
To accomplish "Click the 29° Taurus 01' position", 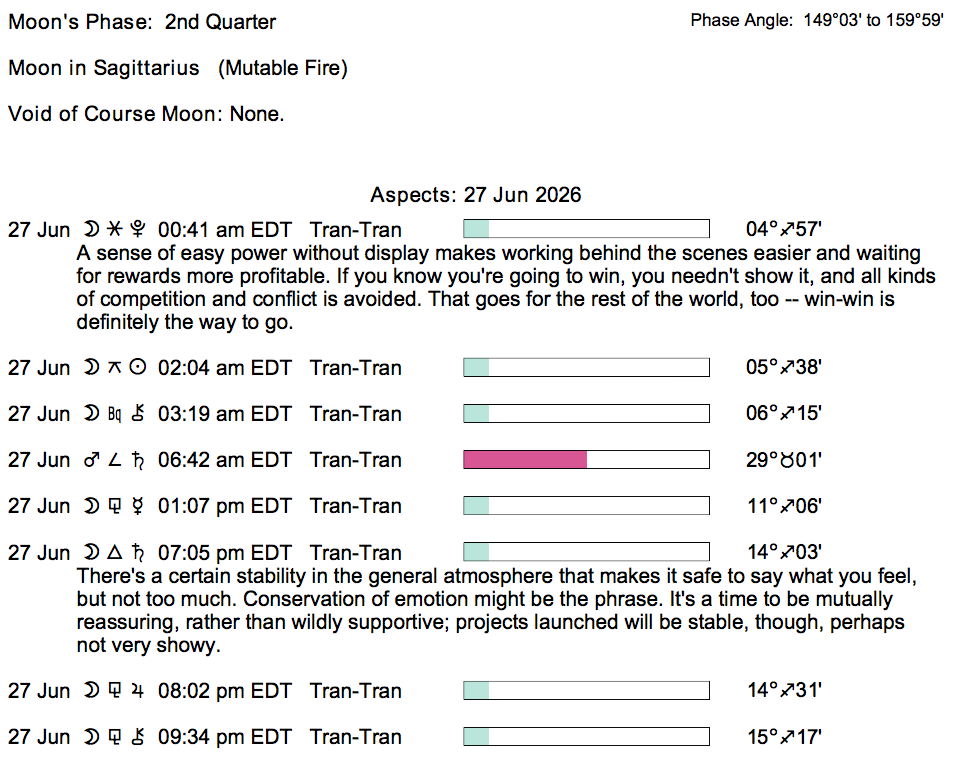I will coord(783,460).
